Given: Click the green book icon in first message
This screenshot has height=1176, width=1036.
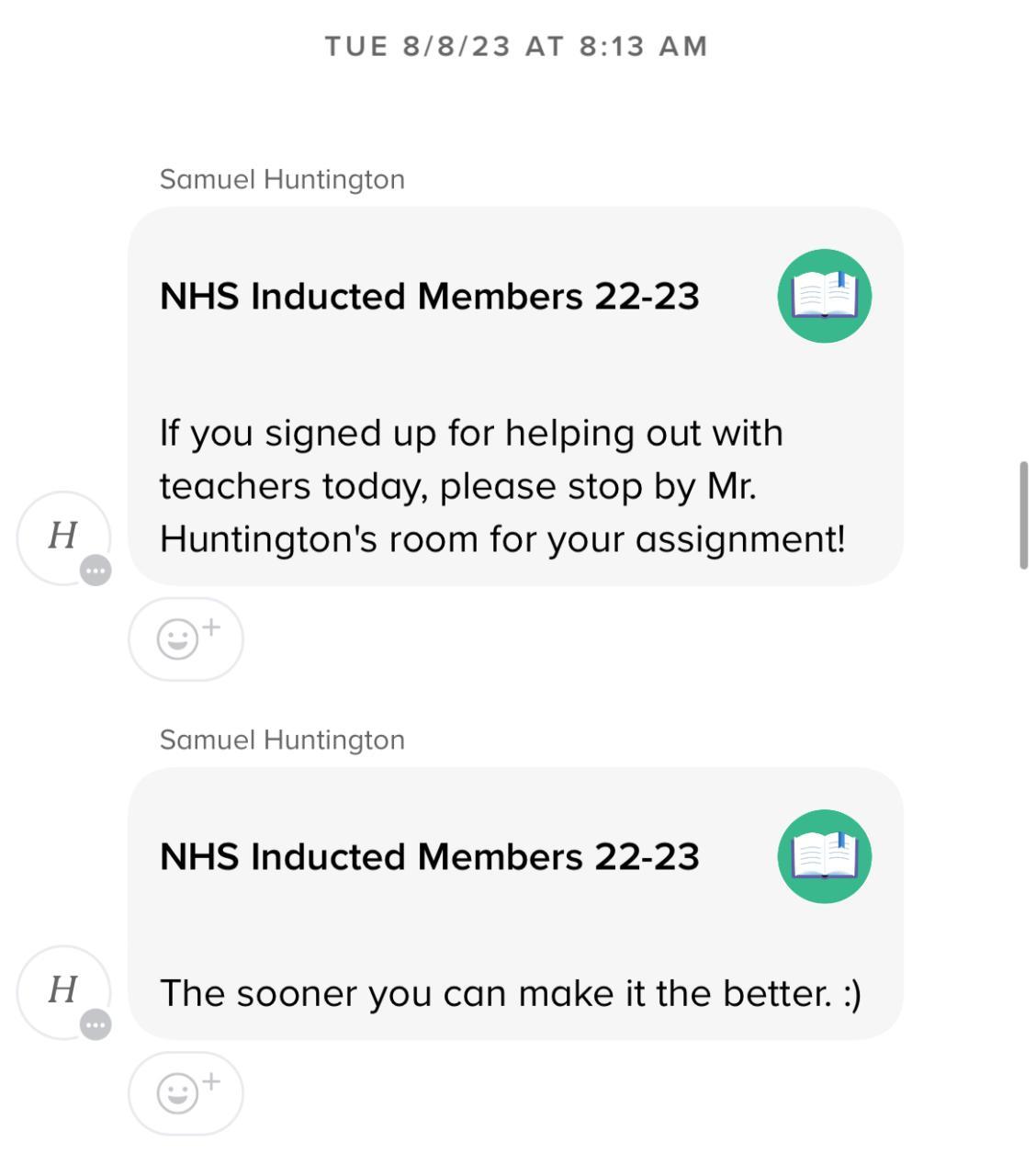Looking at the screenshot, I should (x=824, y=296).
